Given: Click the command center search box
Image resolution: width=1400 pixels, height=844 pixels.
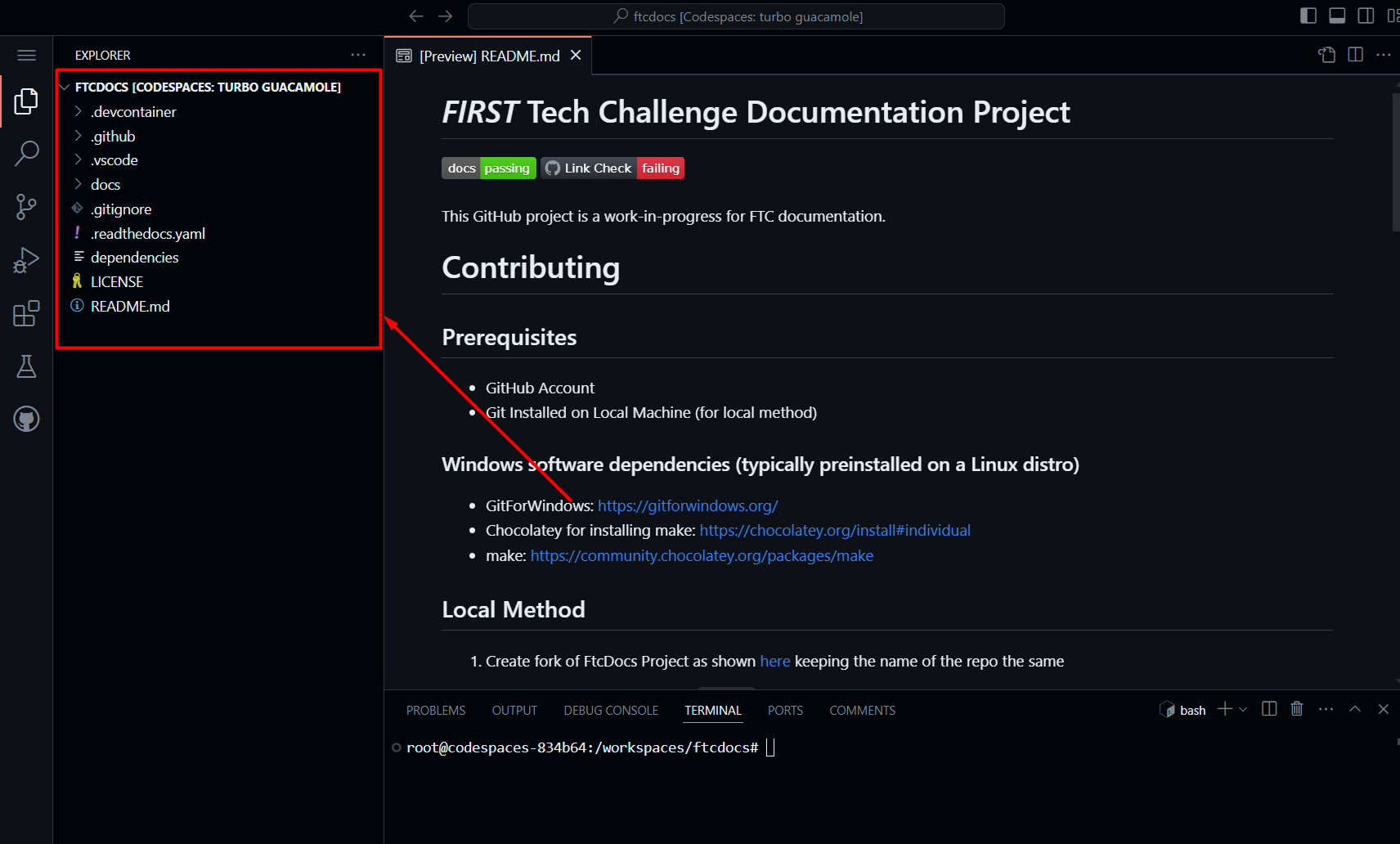Looking at the screenshot, I should tap(736, 16).
